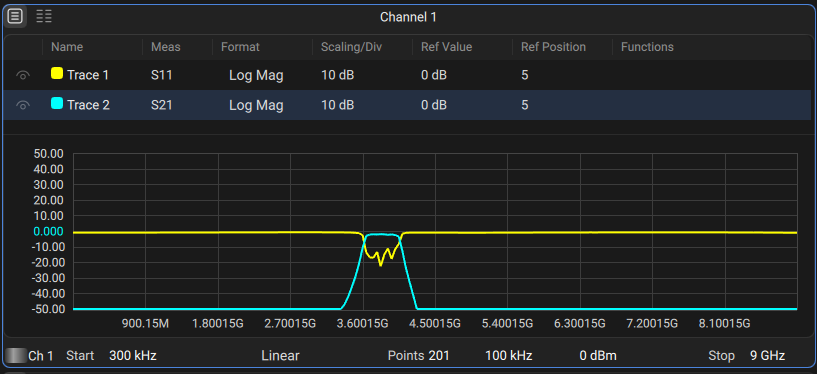
Task: Click the 50.00 top axis label
Action: [48, 154]
